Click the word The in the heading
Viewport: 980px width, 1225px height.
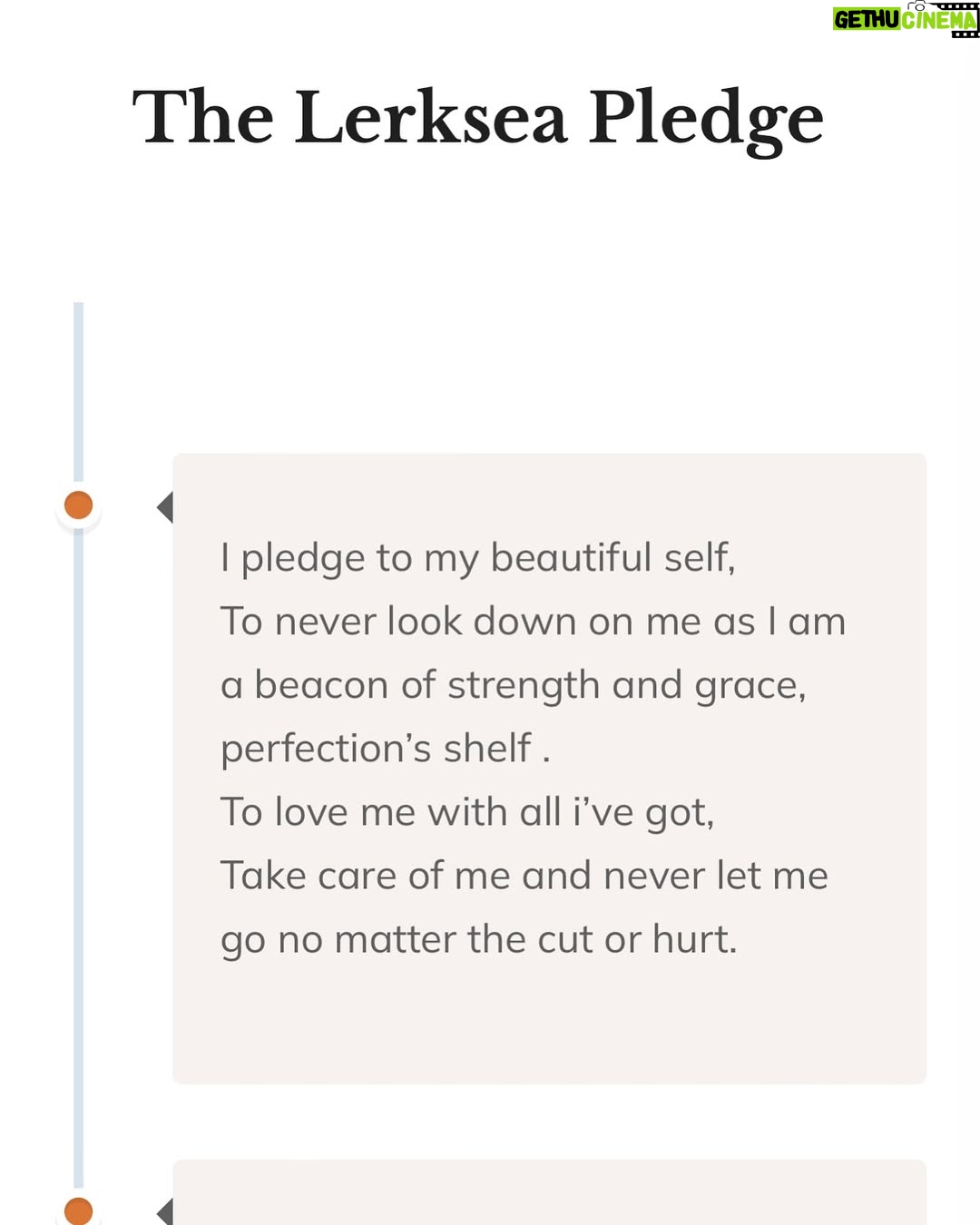[203, 117]
